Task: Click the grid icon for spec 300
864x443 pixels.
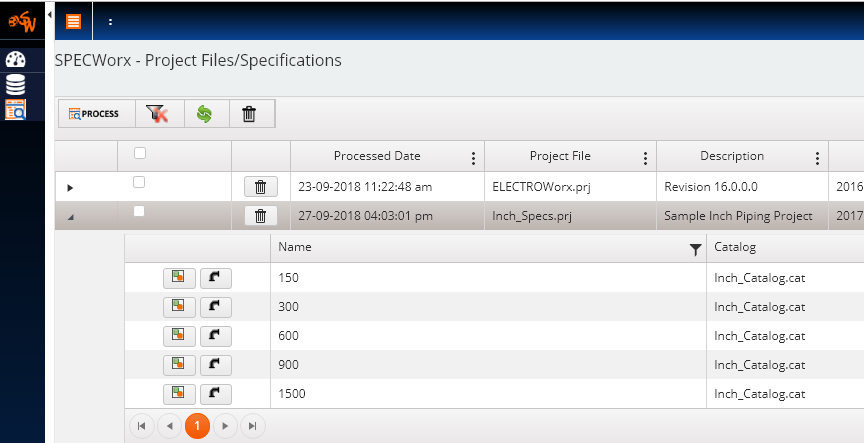Action: (x=179, y=307)
